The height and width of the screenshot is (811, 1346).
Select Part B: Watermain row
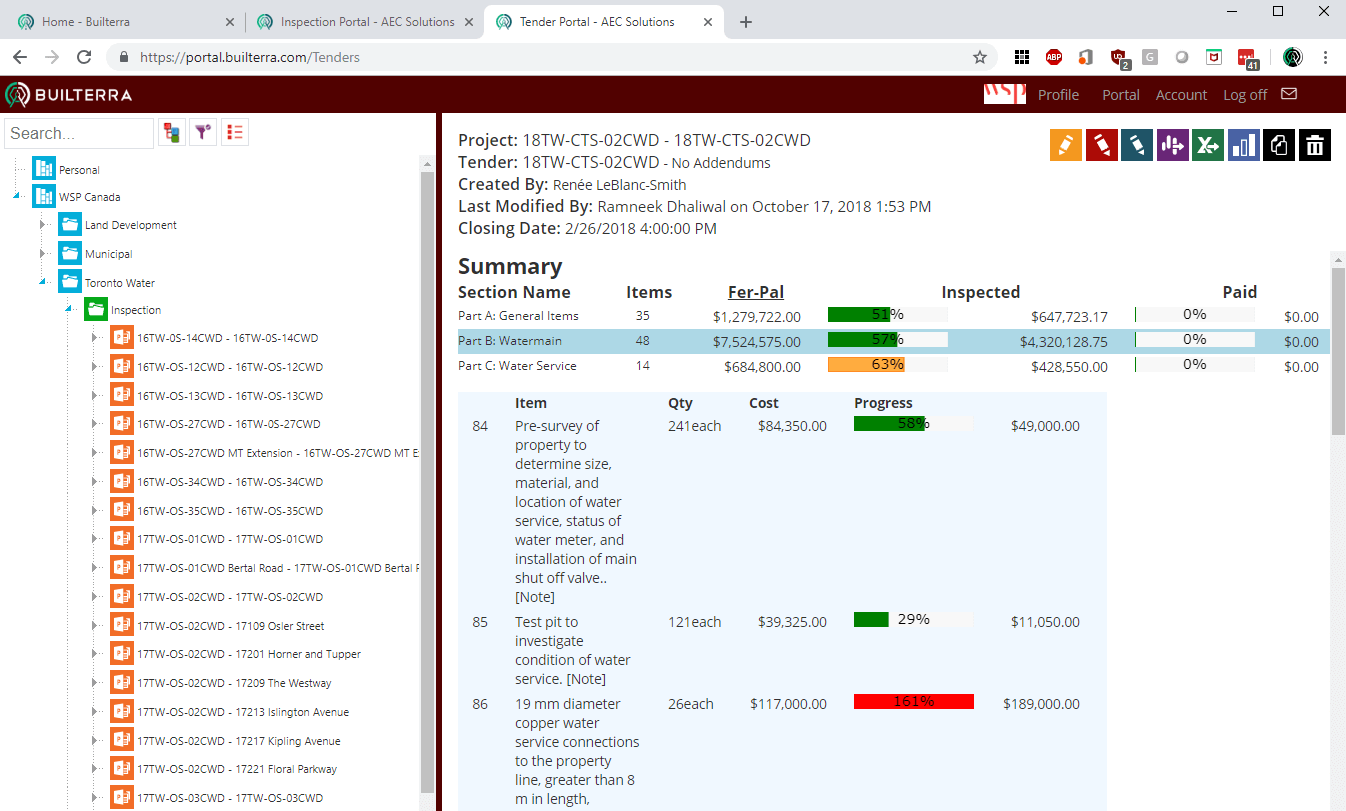point(893,341)
